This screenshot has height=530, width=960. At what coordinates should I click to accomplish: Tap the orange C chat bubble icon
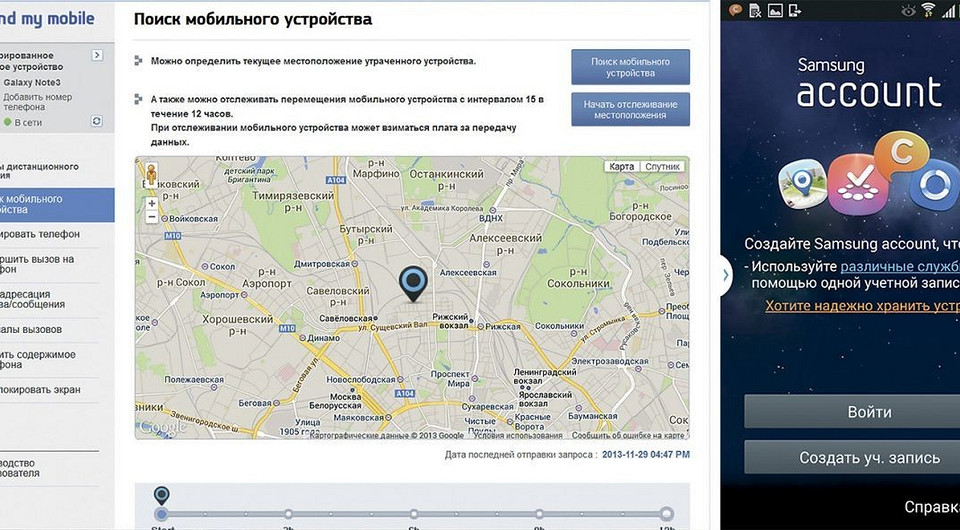(x=901, y=154)
